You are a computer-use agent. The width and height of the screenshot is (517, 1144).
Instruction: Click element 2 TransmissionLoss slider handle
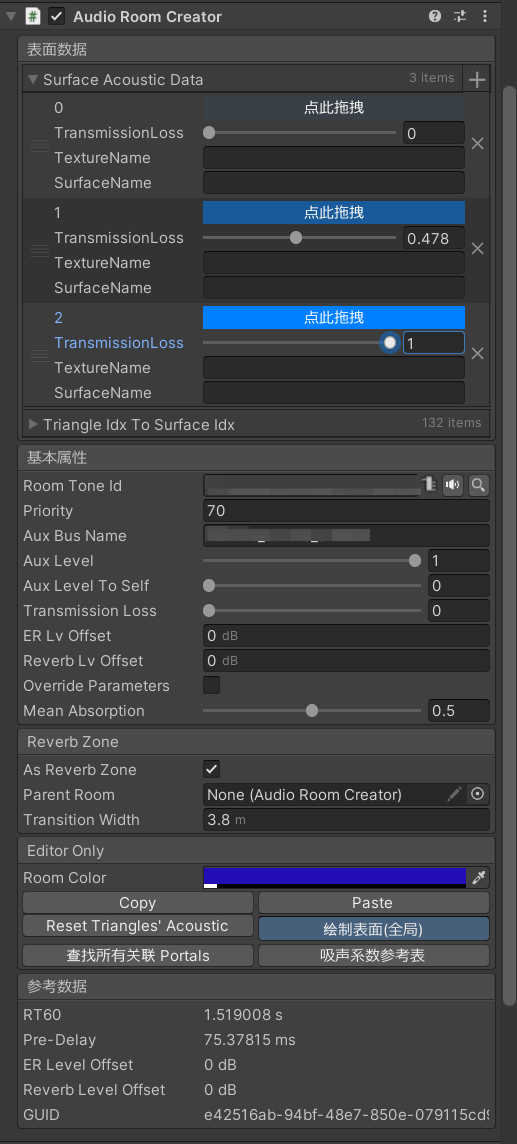pos(390,342)
